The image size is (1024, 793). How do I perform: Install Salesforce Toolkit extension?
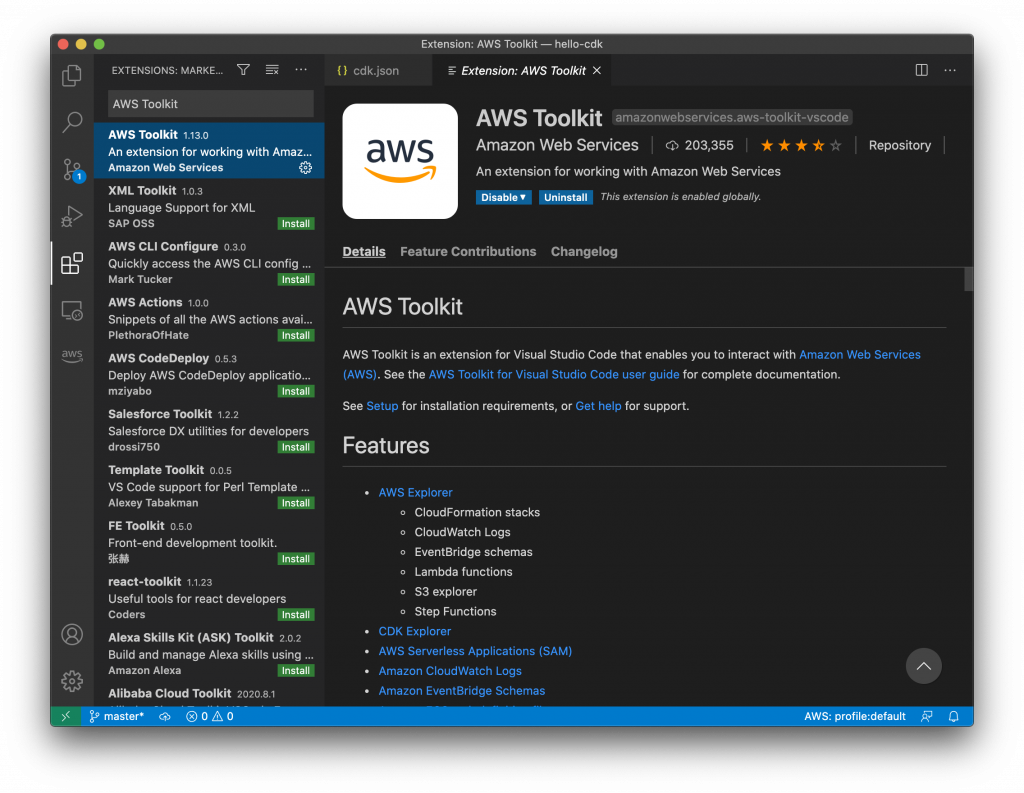coord(296,447)
